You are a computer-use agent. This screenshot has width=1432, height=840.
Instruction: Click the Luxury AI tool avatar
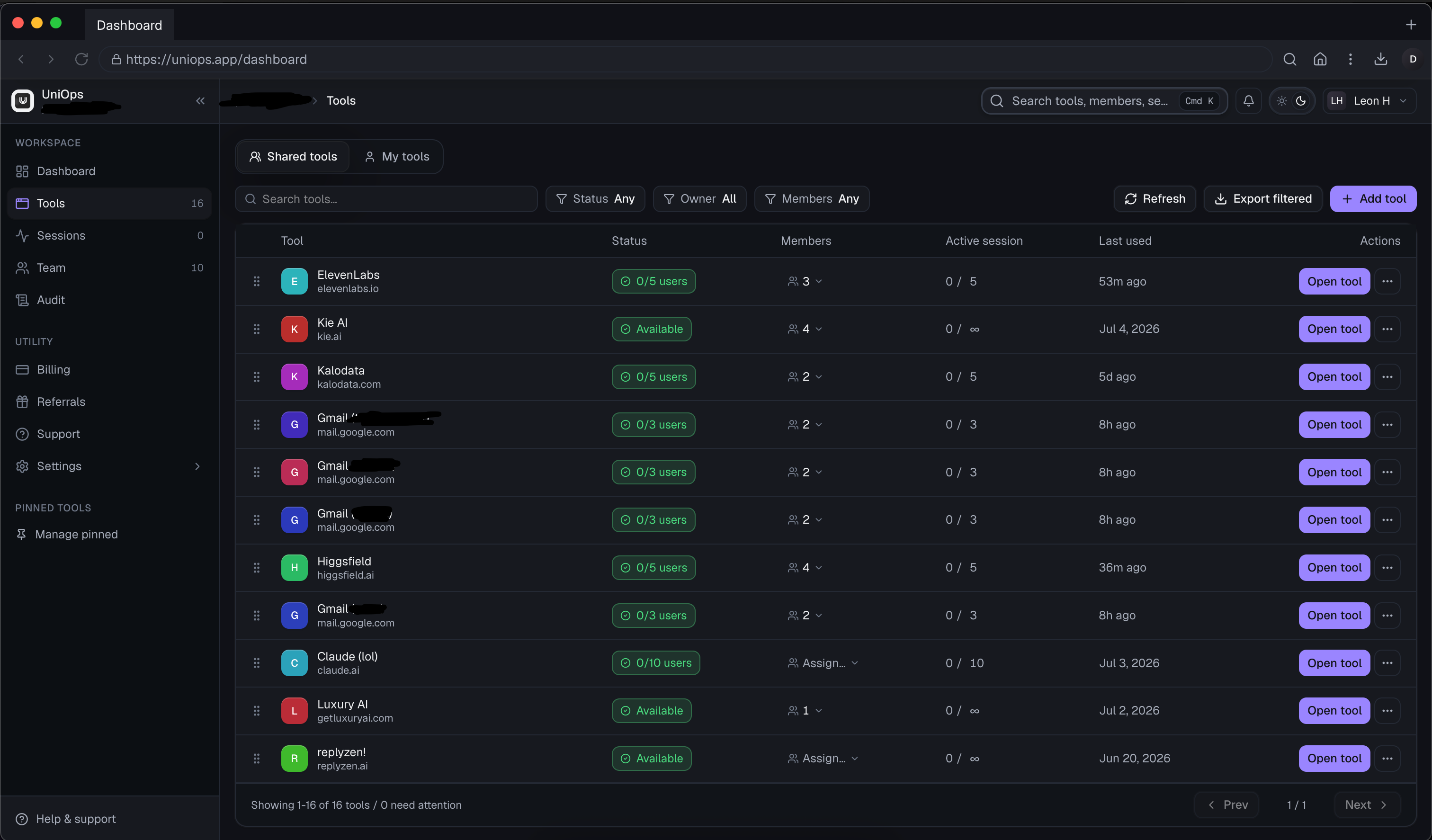coord(295,710)
